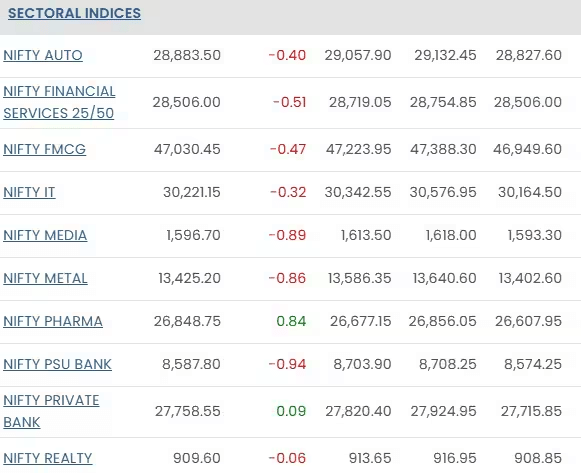Open the NIFTY PRIVATE BANK link

pyautogui.click(x=51, y=411)
